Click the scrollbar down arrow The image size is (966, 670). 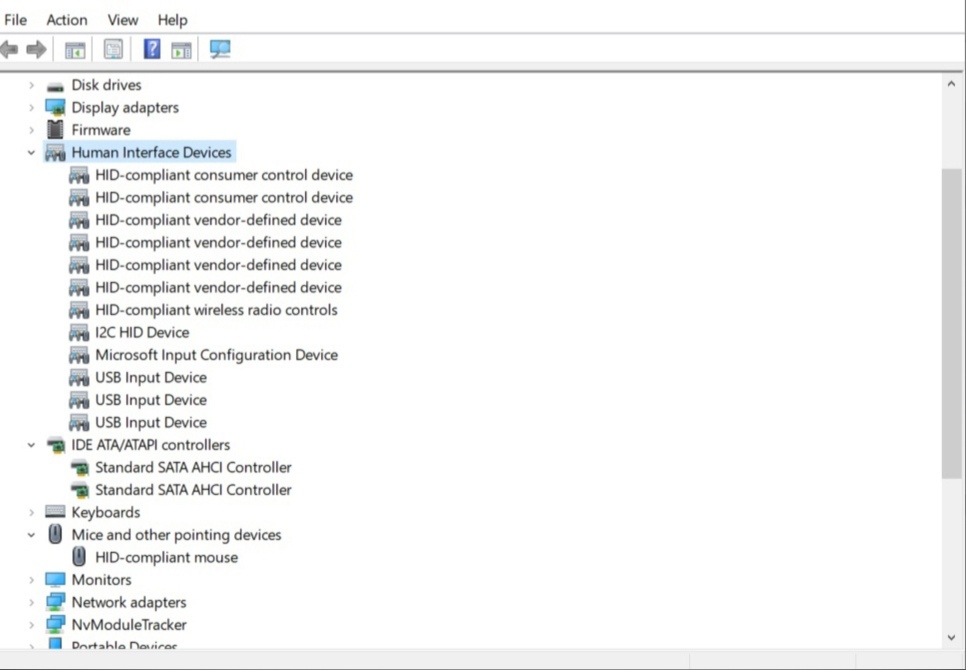point(951,637)
